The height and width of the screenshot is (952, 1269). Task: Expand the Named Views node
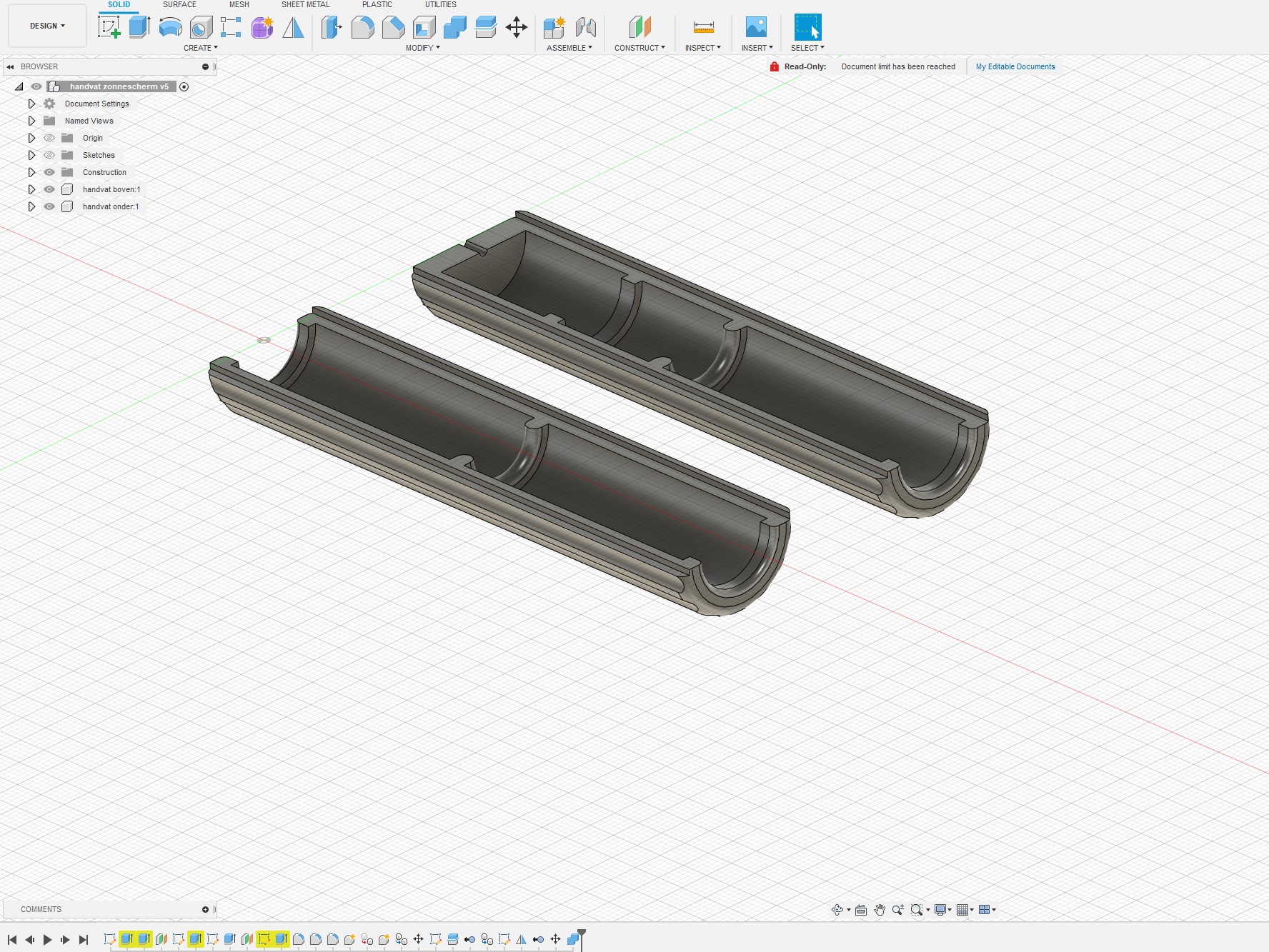[31, 121]
